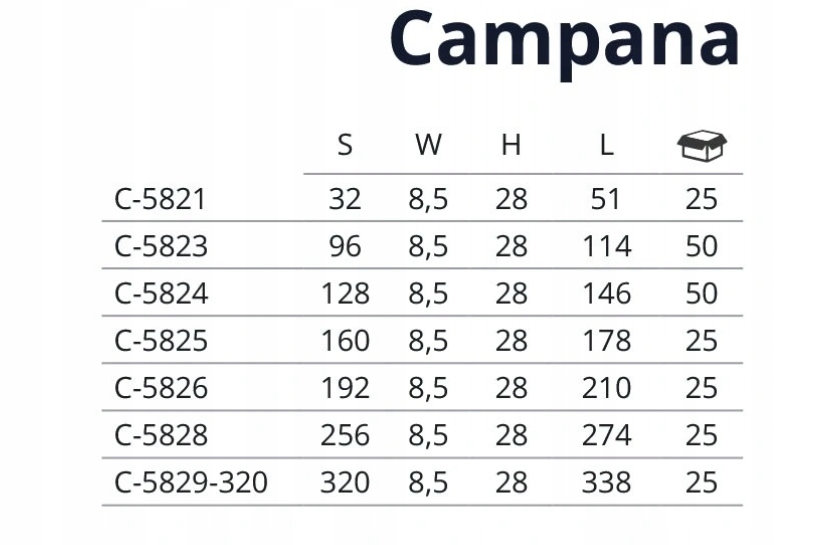Select the L value 146 cell
835x545 pixels.
click(607, 294)
